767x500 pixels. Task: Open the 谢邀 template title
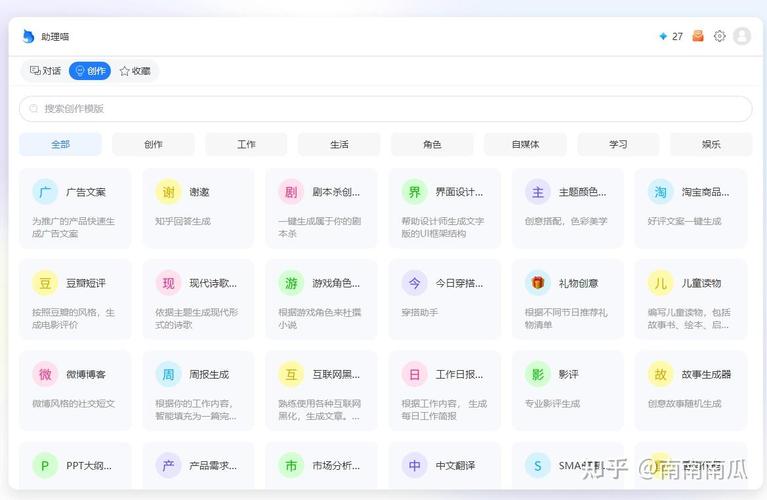click(x=200, y=192)
